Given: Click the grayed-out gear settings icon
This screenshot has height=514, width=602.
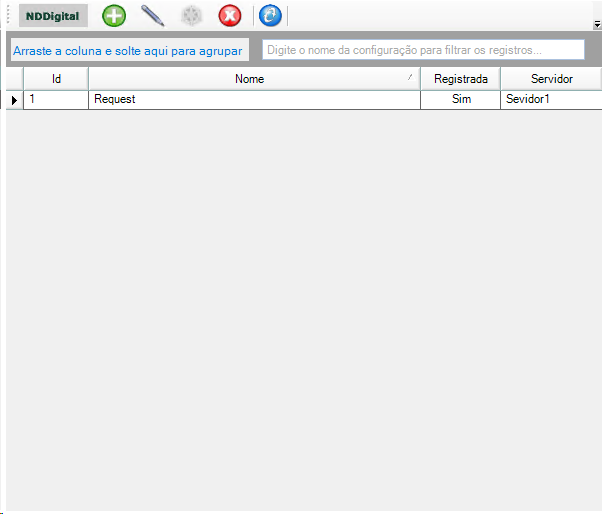Looking at the screenshot, I should tap(191, 16).
